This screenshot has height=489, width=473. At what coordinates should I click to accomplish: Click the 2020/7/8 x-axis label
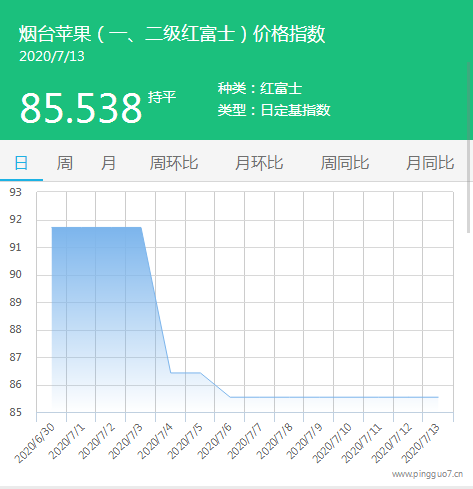[274, 441]
